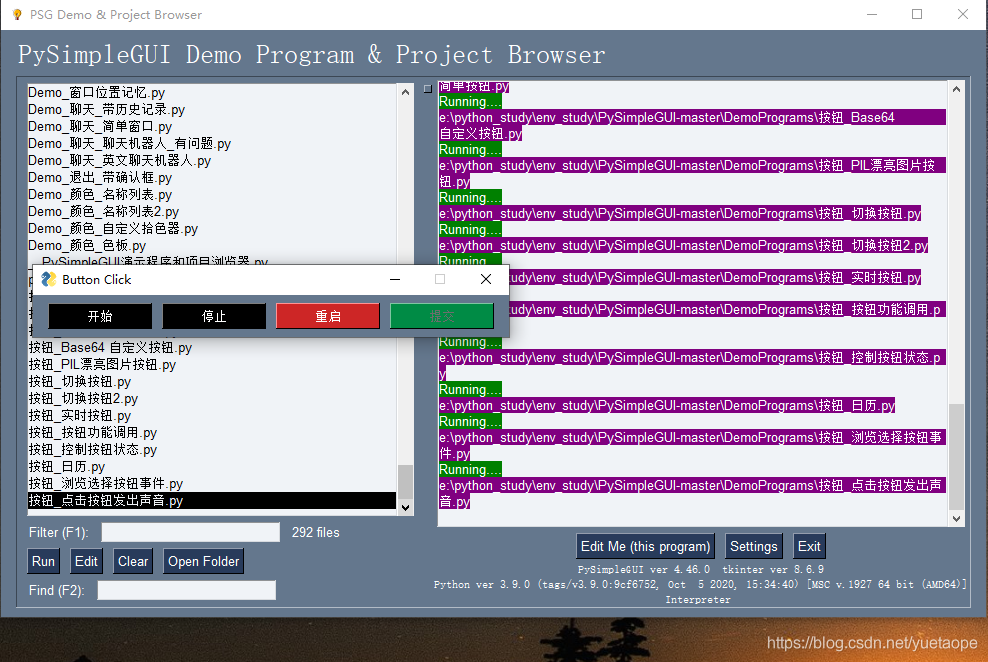Click the 开始 button in Button Click window
Viewport: 988px width, 662px height.
(100, 316)
